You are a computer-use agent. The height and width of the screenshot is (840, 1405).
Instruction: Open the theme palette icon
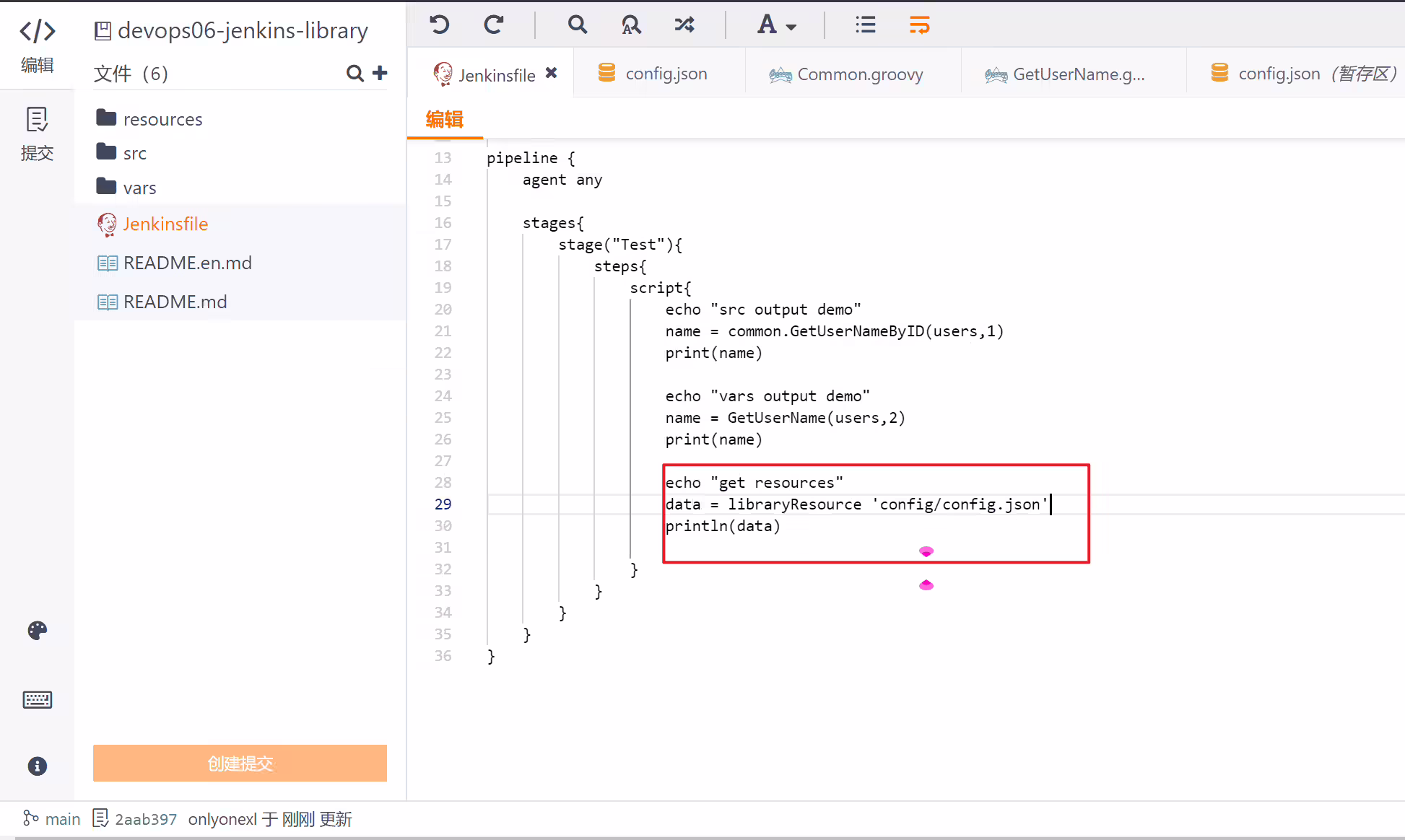[x=38, y=630]
